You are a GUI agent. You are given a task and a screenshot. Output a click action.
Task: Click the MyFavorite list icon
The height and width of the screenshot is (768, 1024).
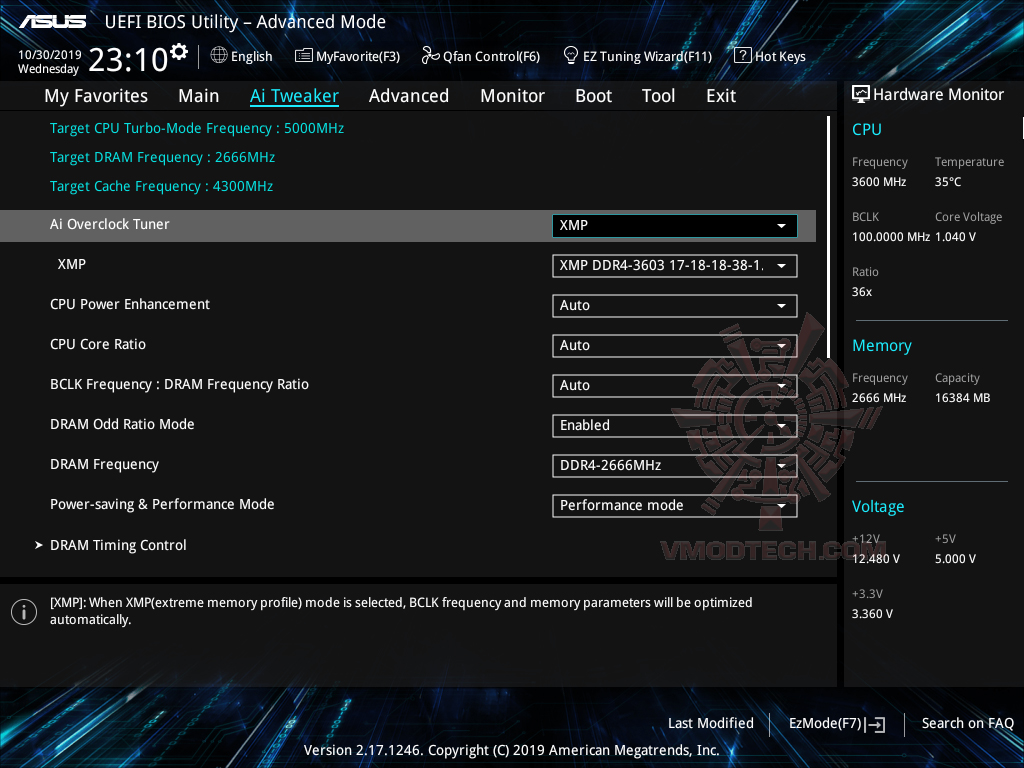click(304, 56)
